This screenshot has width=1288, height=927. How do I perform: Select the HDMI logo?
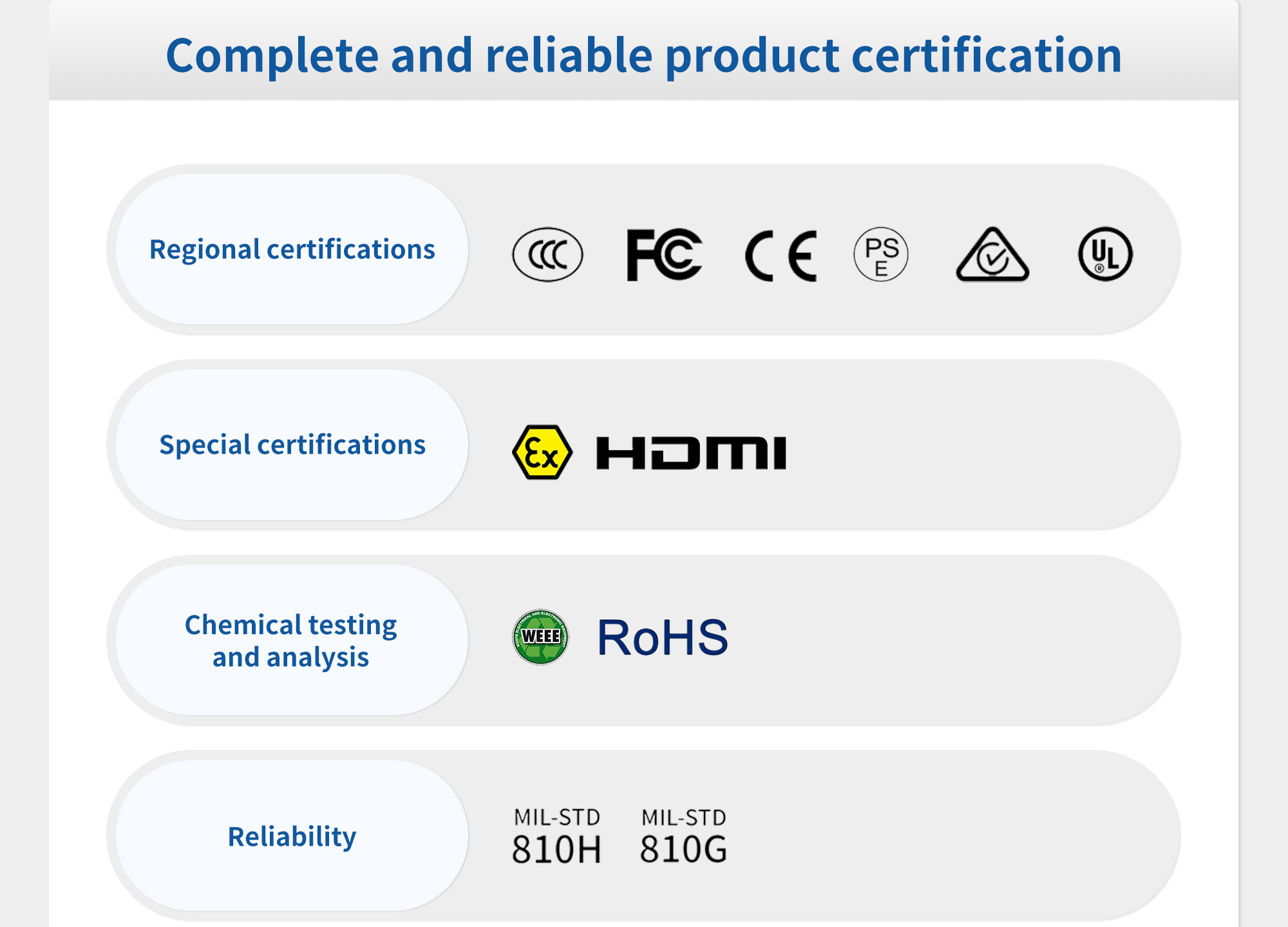691,453
